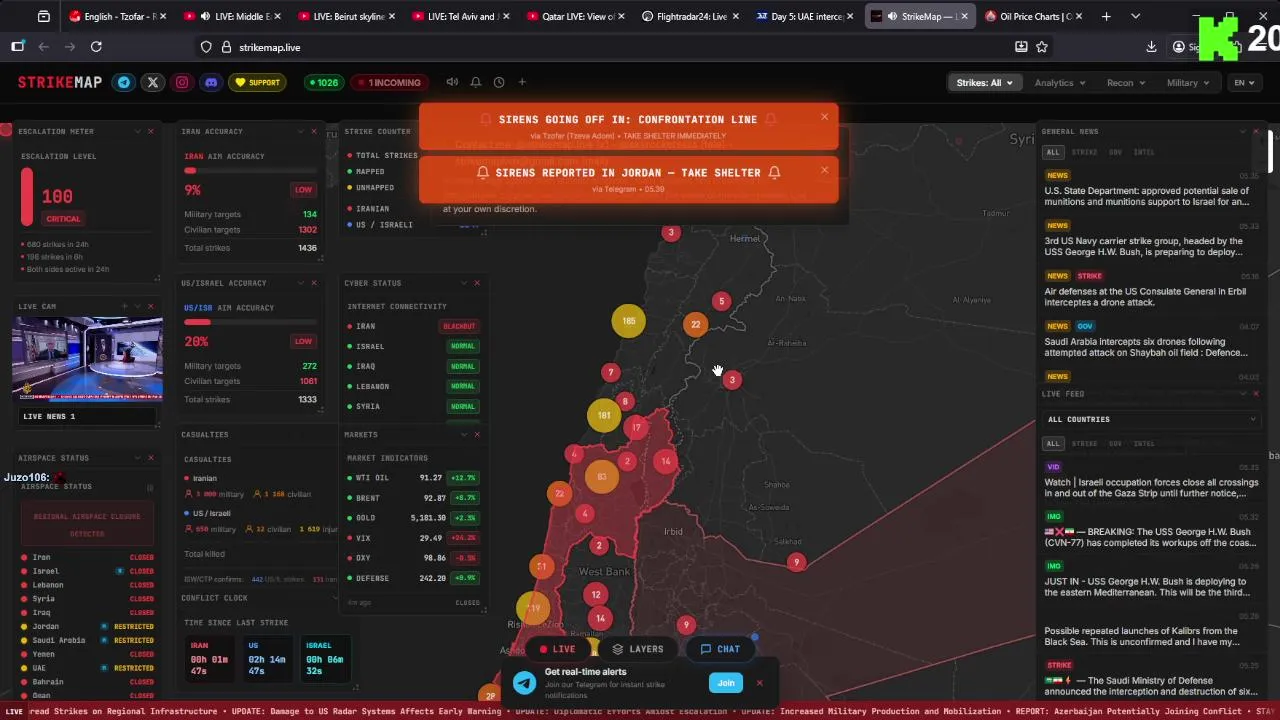Bookmark page with browser star icon
Screen dimensions: 1280x720
point(1042,47)
